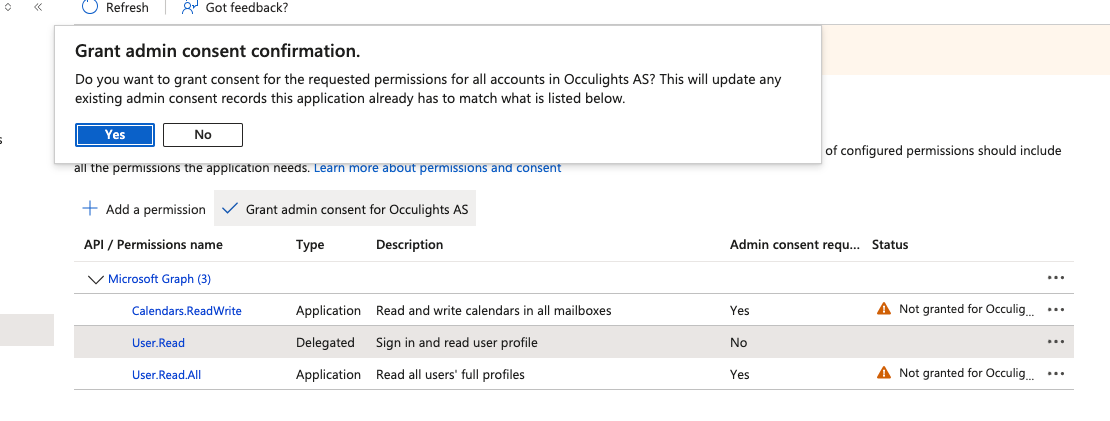Screen dimensions: 1110x421
Task: Select 'Read all users' full profiles' description
Action: point(450,374)
